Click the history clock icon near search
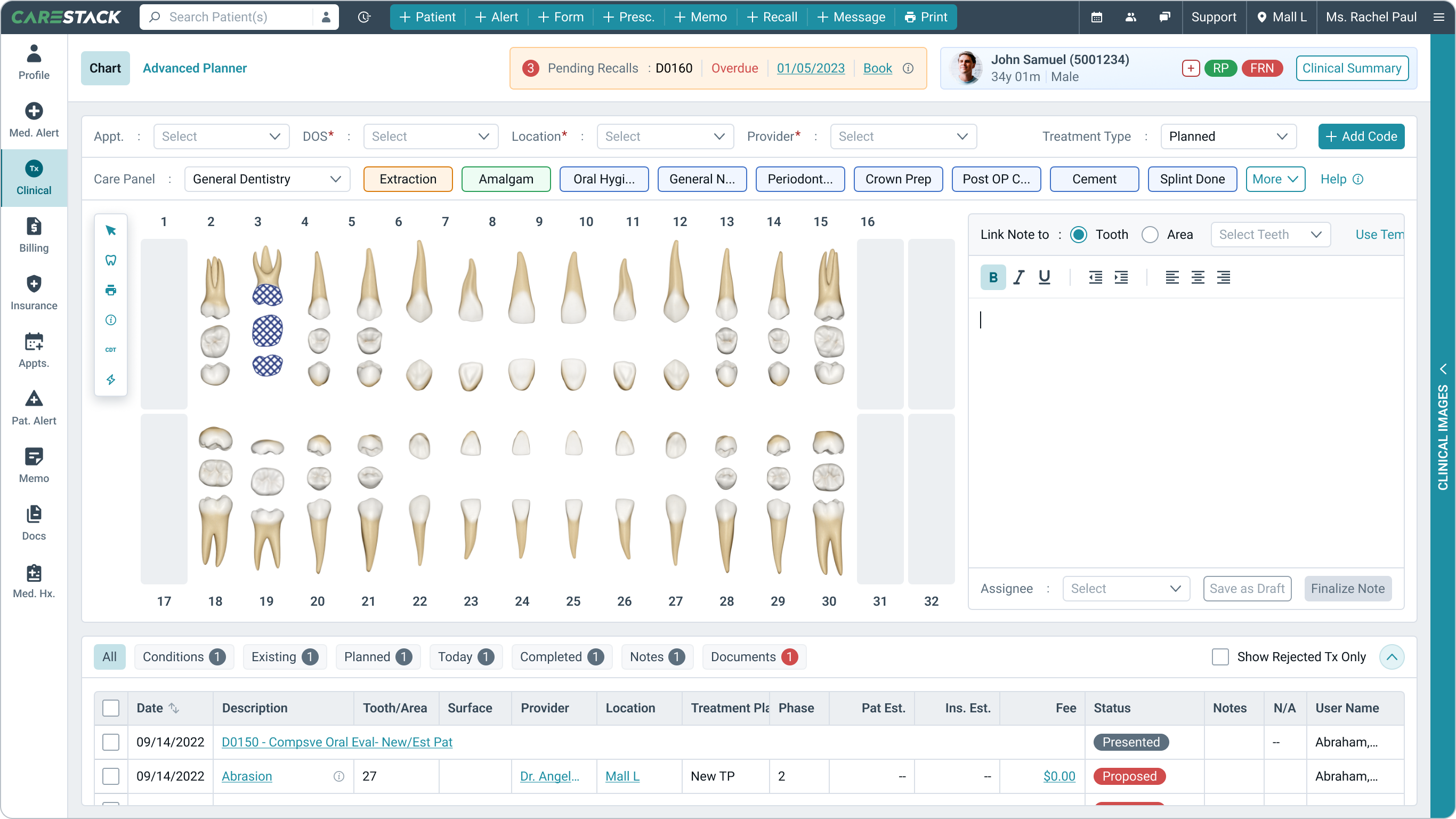 (365, 17)
